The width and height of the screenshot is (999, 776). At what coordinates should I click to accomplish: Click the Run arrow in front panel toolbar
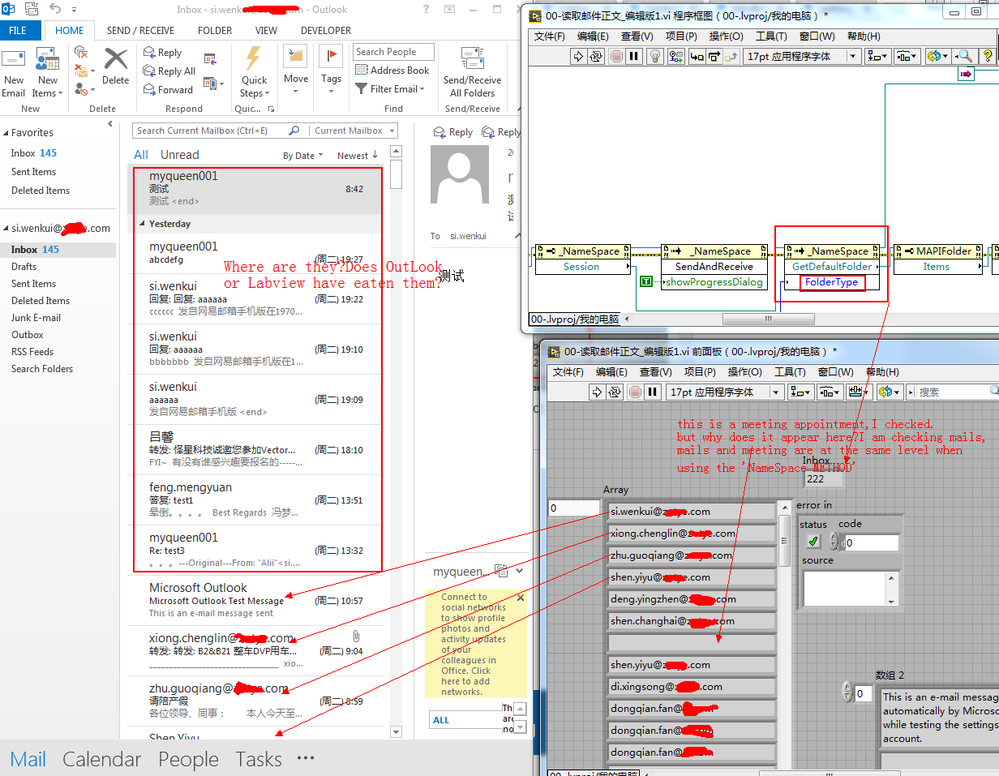[x=597, y=392]
